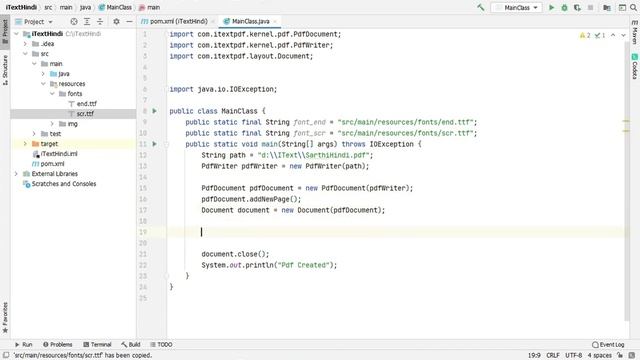Image resolution: width=640 pixels, height=360 pixels.
Task: Expand the .idea folder
Action: pos(25,44)
